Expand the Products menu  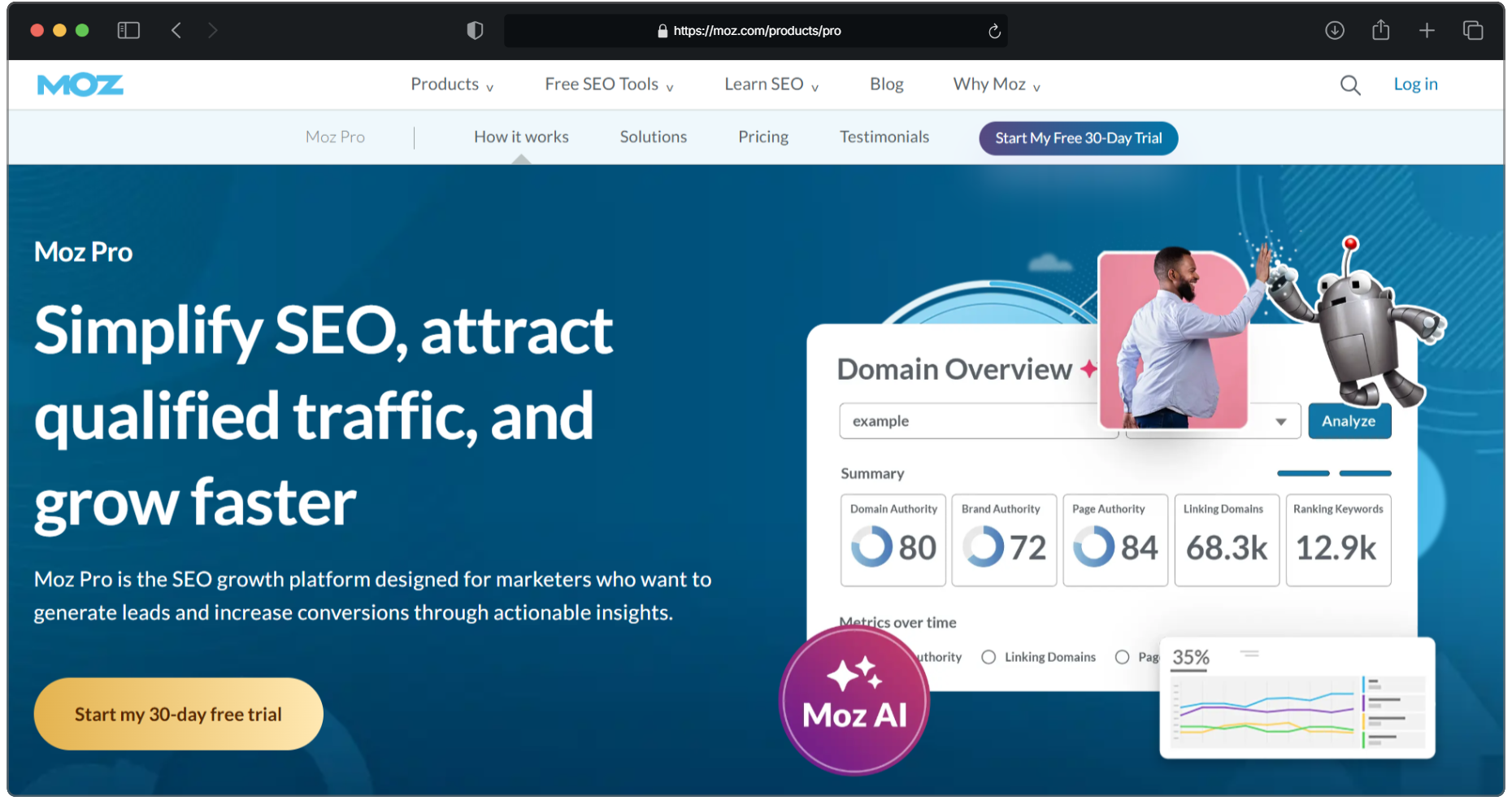[x=452, y=85]
